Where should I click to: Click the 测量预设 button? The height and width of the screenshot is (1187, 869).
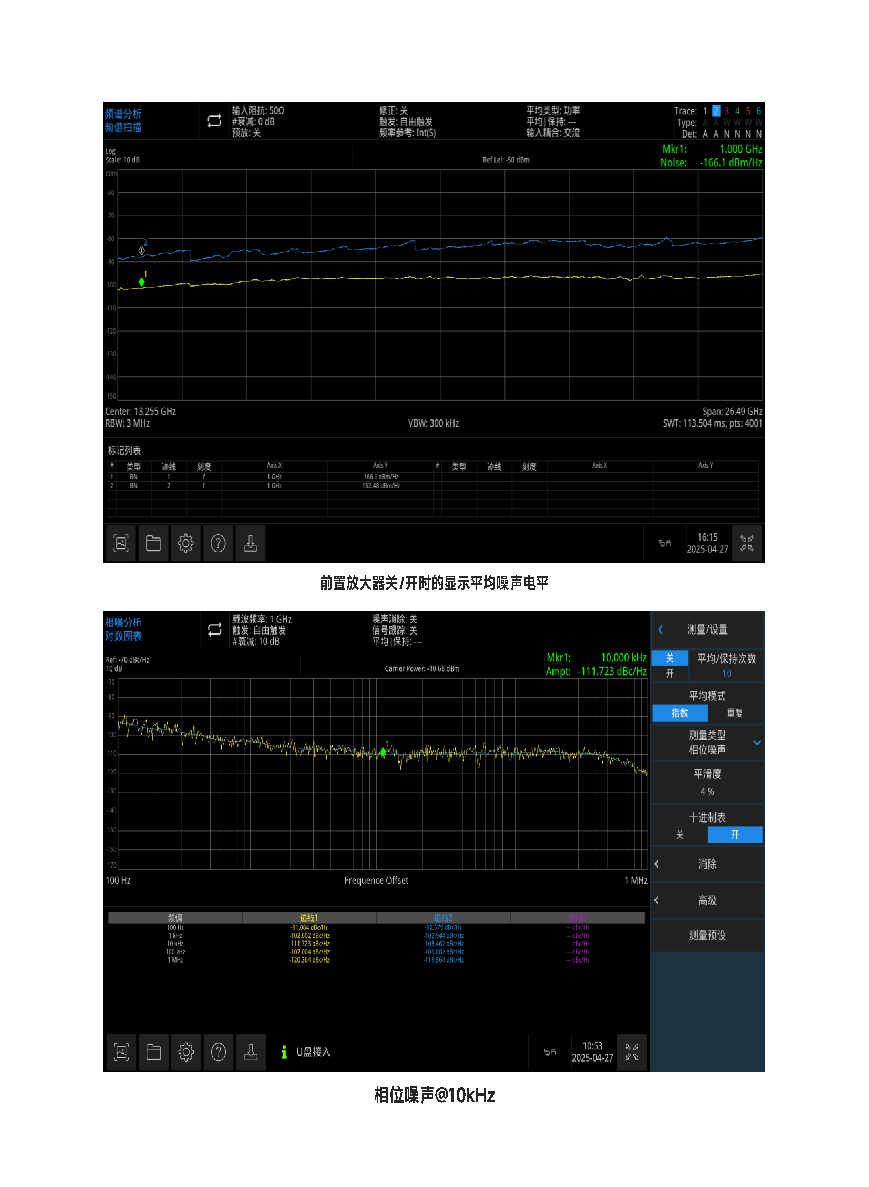point(708,936)
